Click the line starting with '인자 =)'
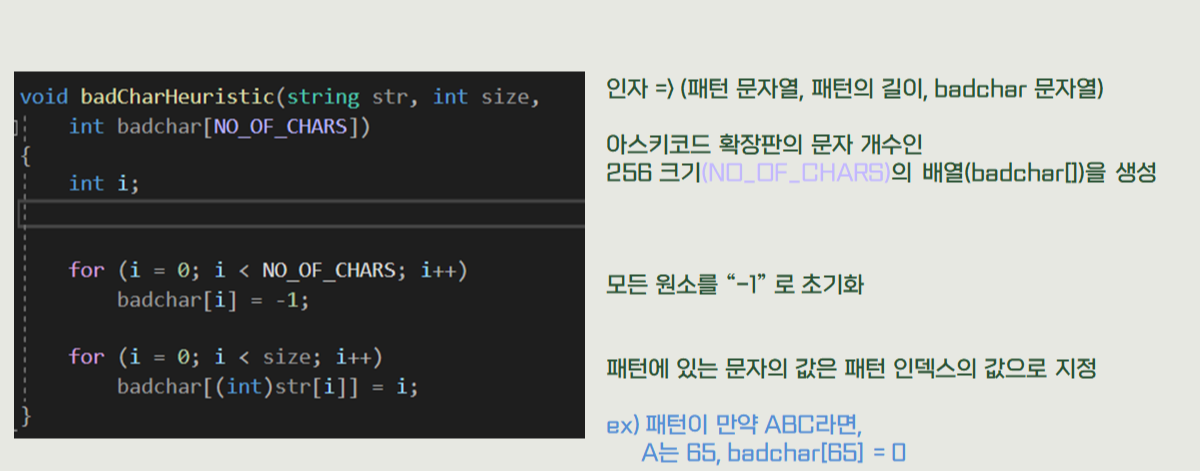The height and width of the screenshot is (471, 1200). coord(855,88)
